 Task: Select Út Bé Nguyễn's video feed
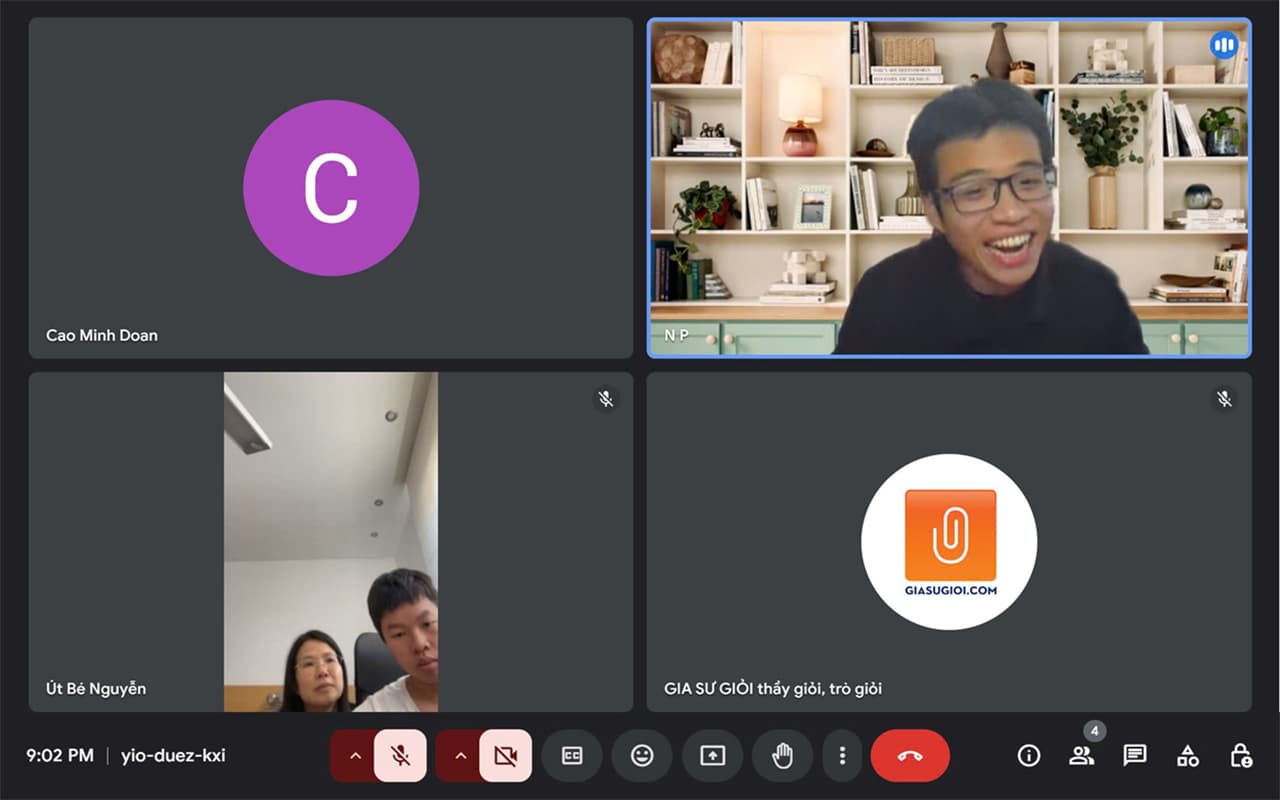pyautogui.click(x=331, y=542)
